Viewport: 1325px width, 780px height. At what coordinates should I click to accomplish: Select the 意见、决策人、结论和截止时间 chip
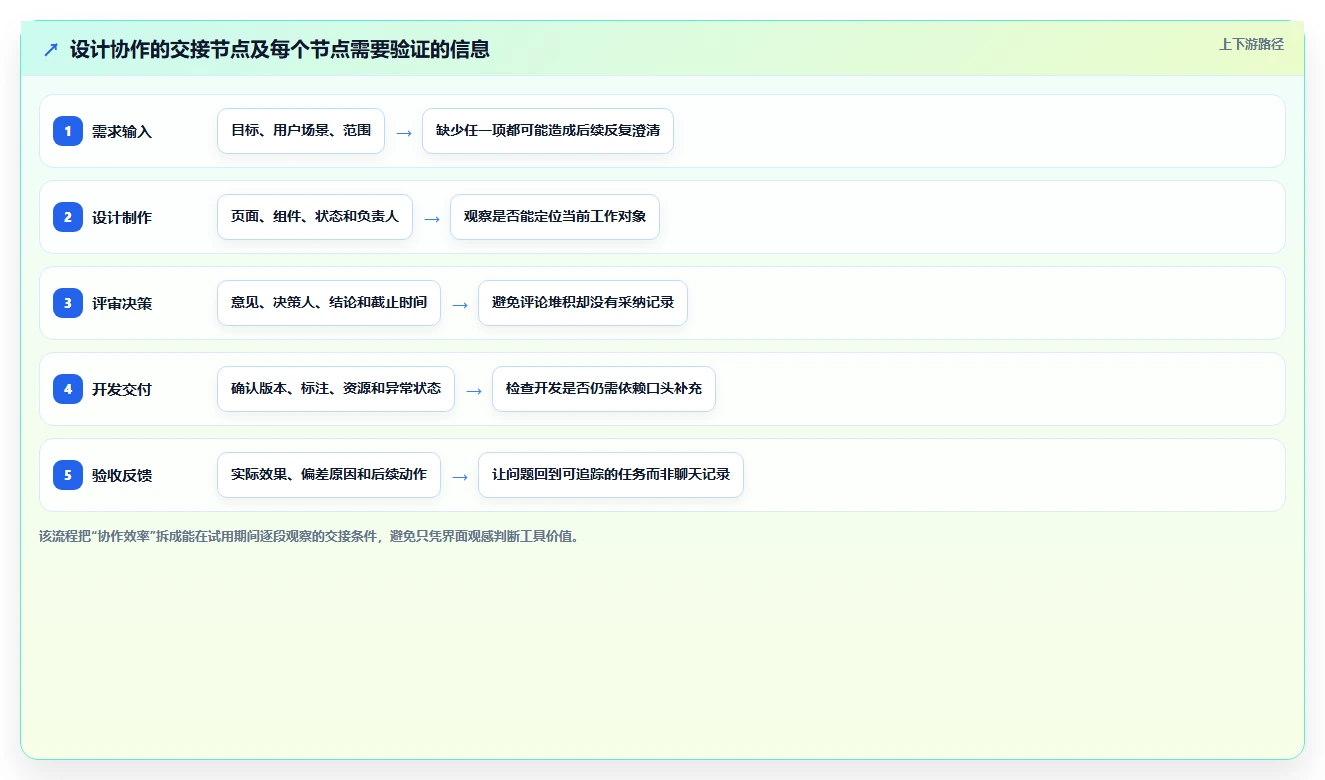tap(329, 303)
